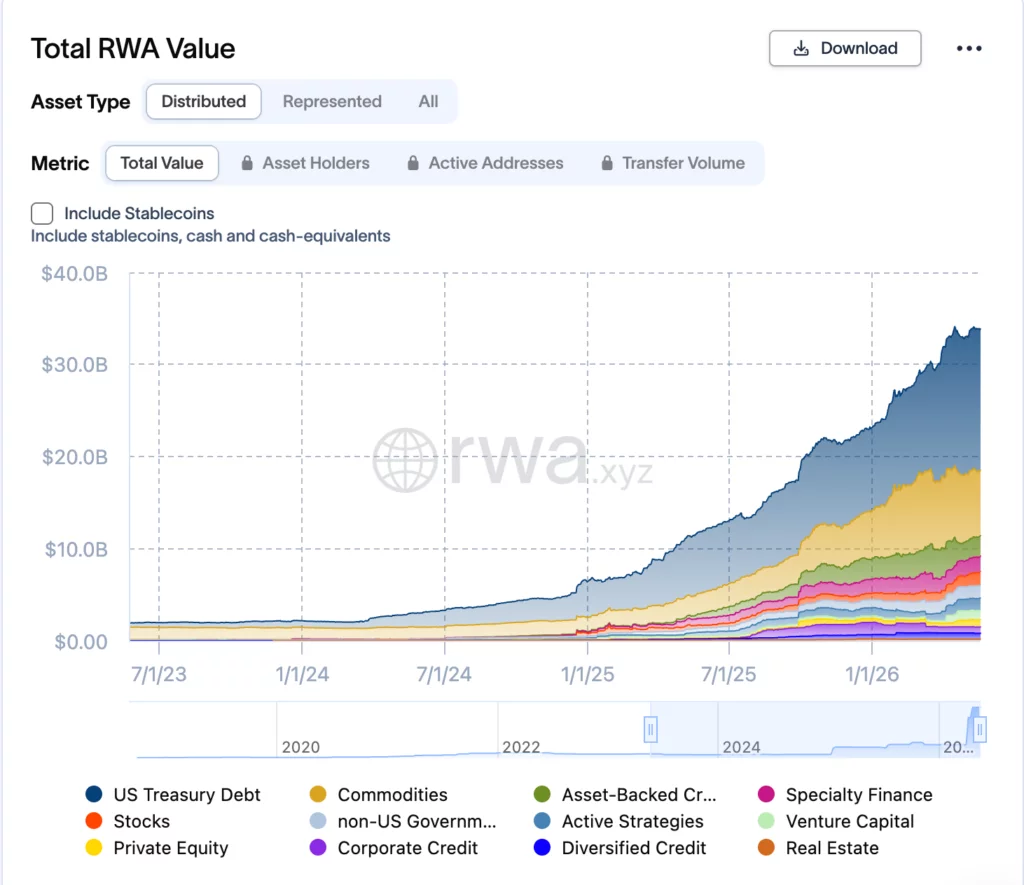The image size is (1024, 885).
Task: Click the 7/1/25 x-axis label
Action: click(x=729, y=674)
